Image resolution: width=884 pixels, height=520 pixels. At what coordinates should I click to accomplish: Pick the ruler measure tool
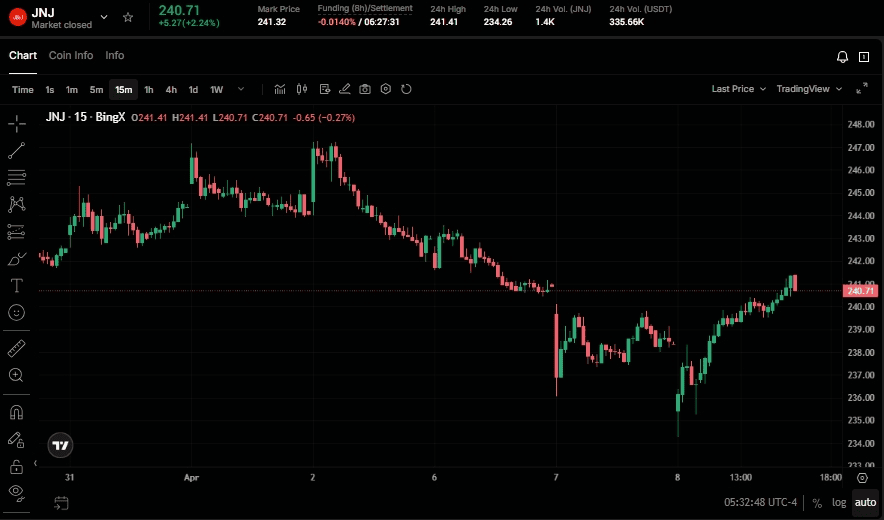[x=17, y=348]
